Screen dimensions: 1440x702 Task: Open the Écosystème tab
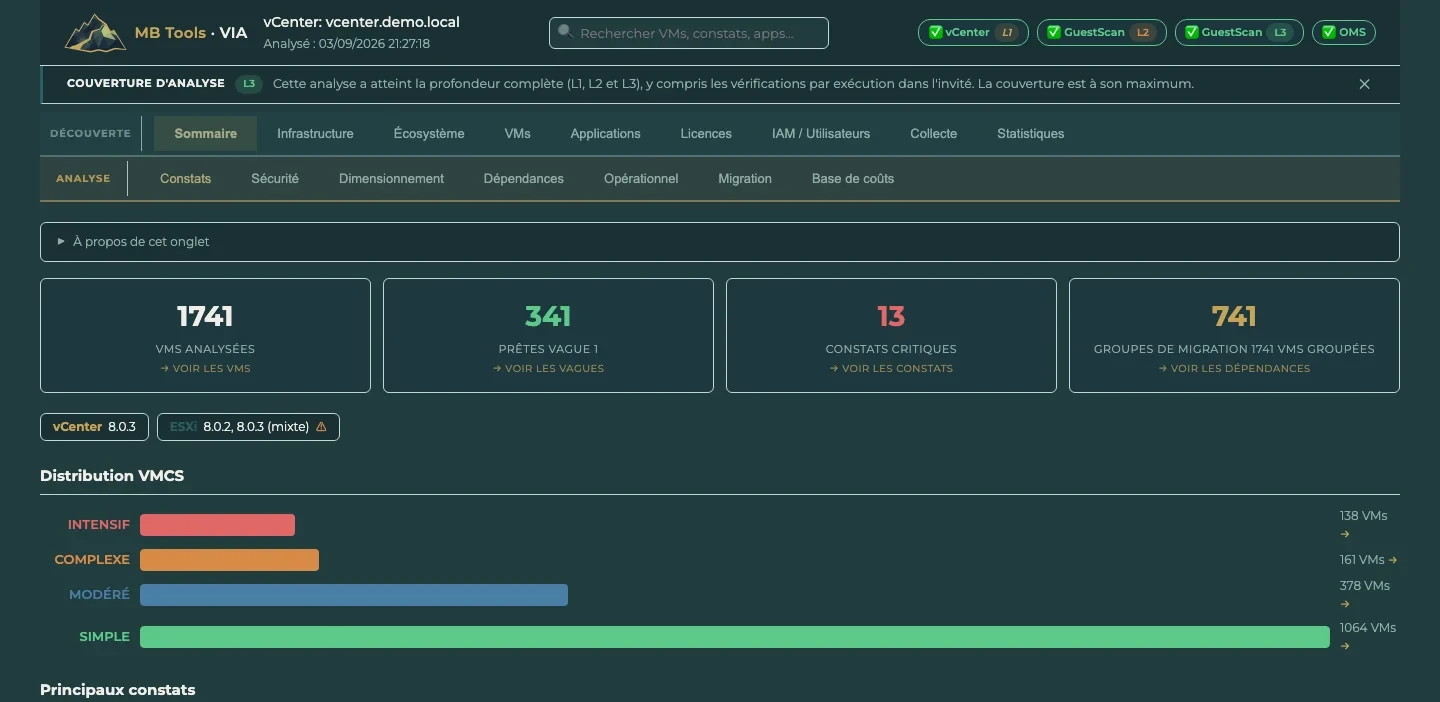pyautogui.click(x=429, y=133)
